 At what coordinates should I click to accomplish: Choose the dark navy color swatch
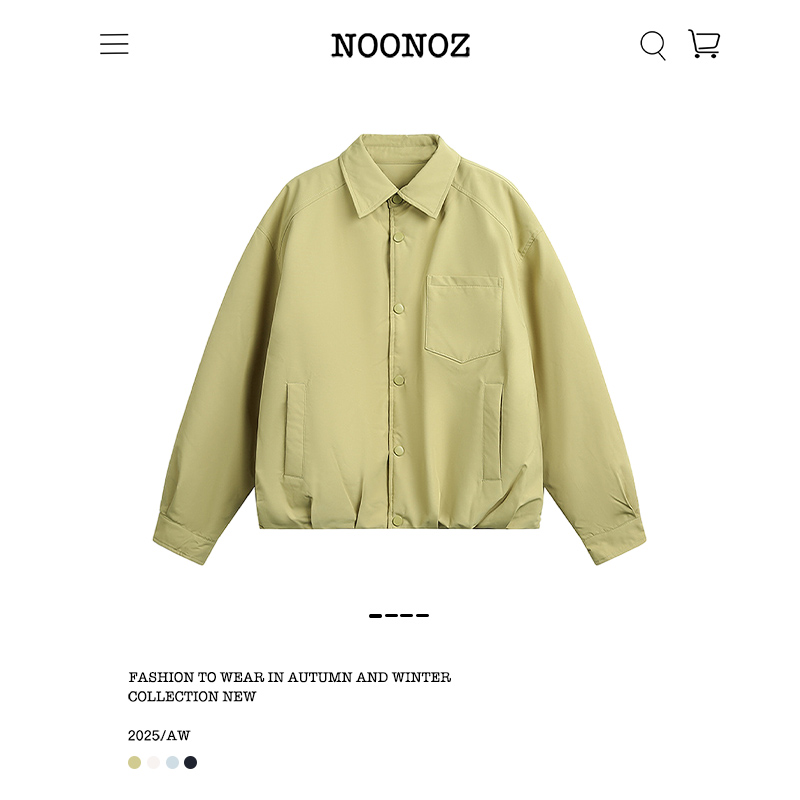click(x=190, y=762)
